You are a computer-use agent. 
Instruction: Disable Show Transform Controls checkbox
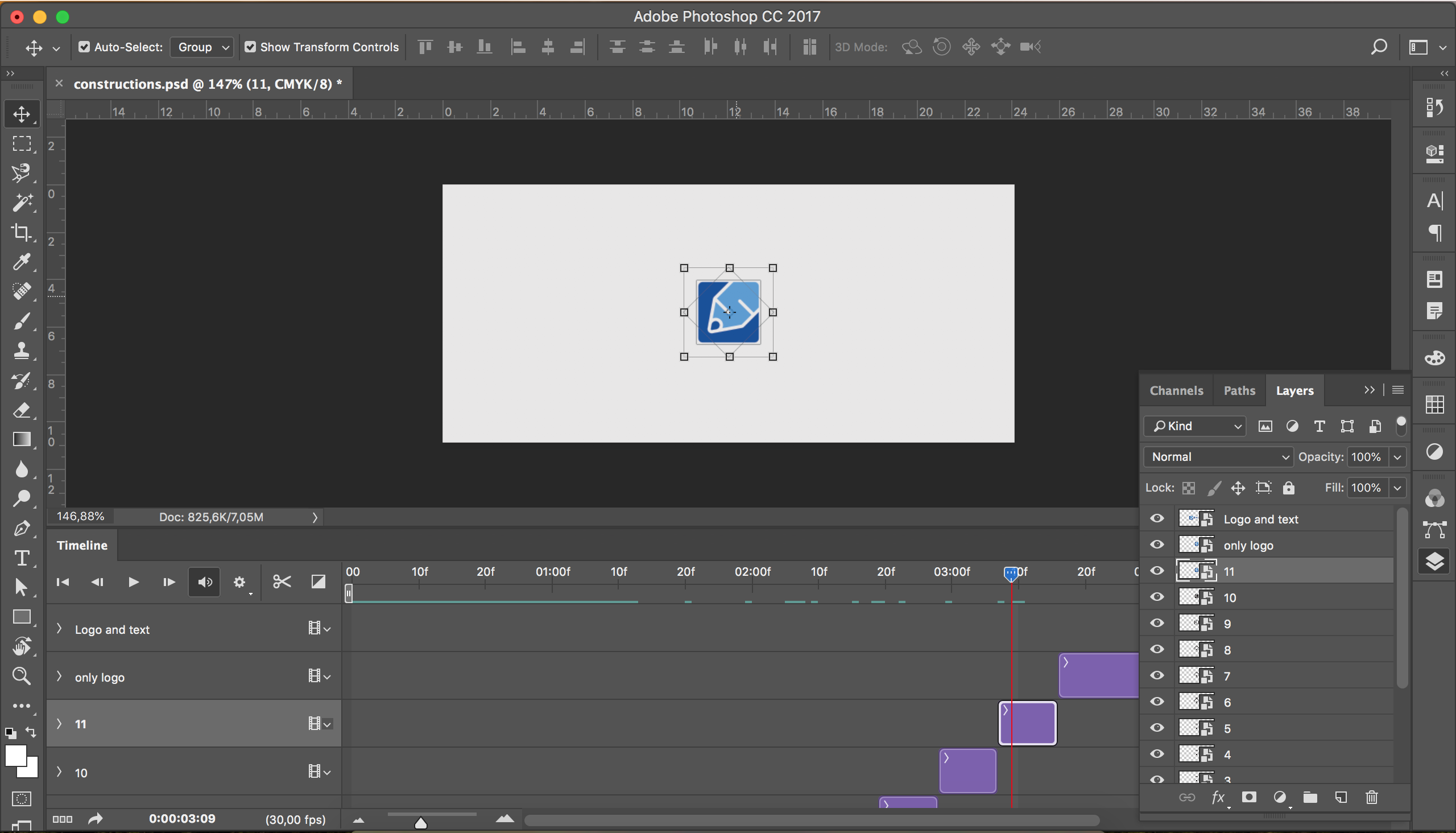click(250, 47)
